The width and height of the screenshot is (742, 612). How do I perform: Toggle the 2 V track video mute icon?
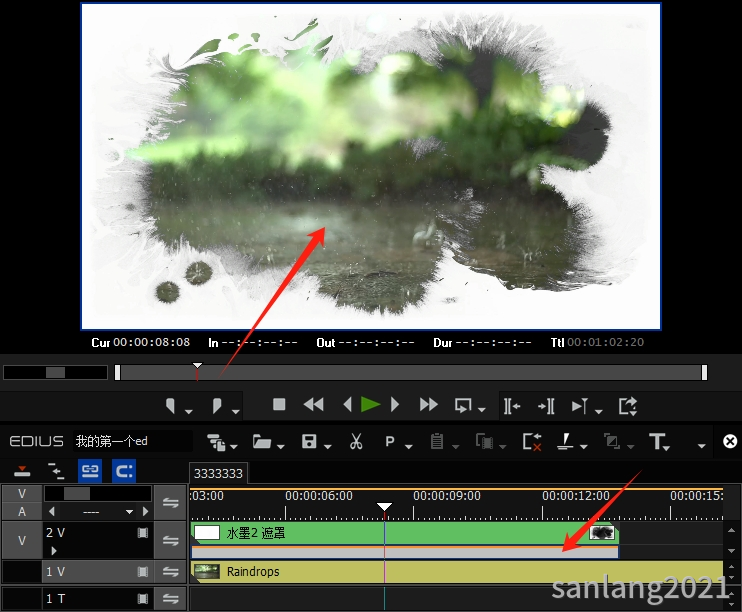point(143,533)
